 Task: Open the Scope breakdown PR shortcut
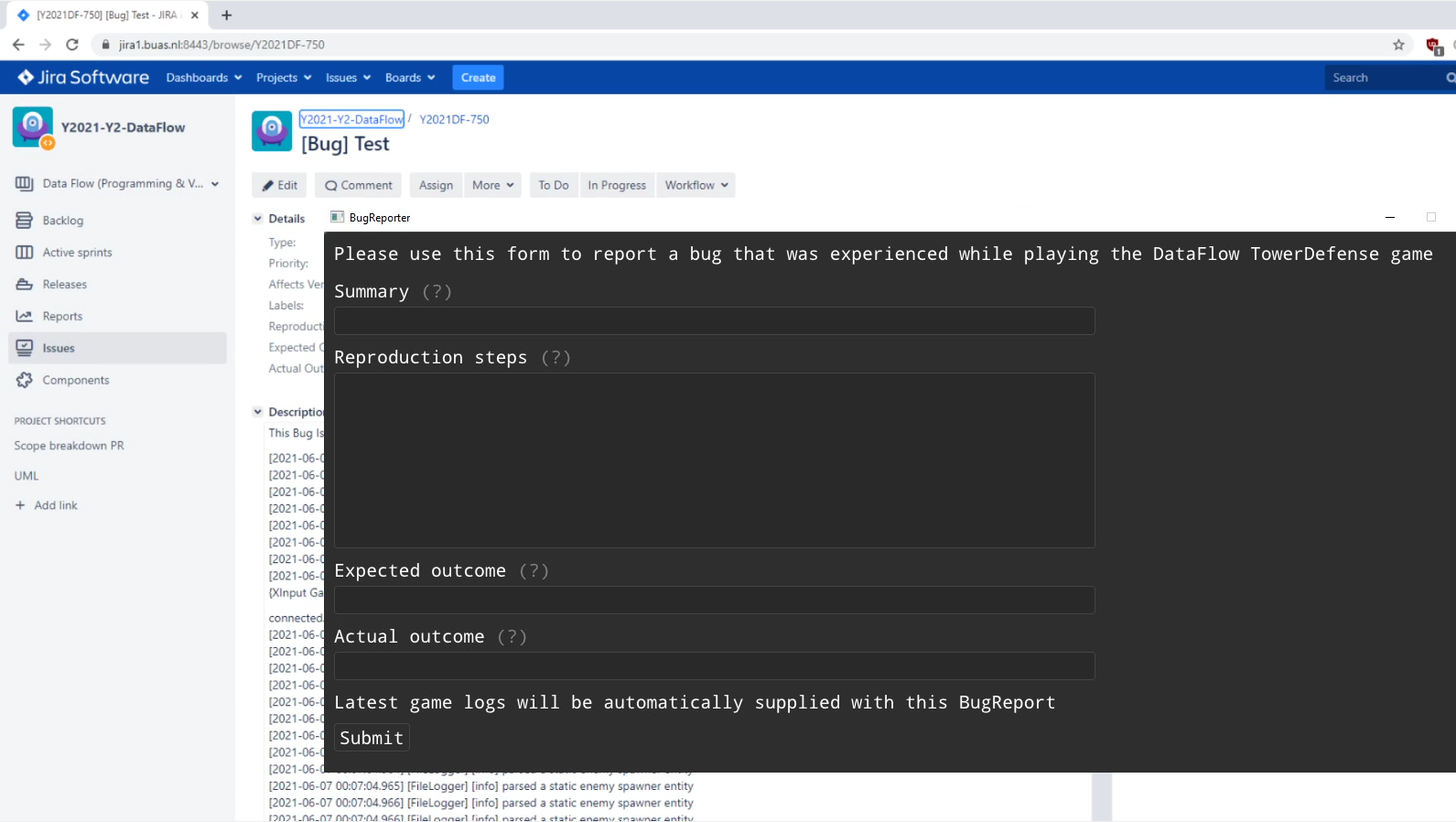click(69, 446)
